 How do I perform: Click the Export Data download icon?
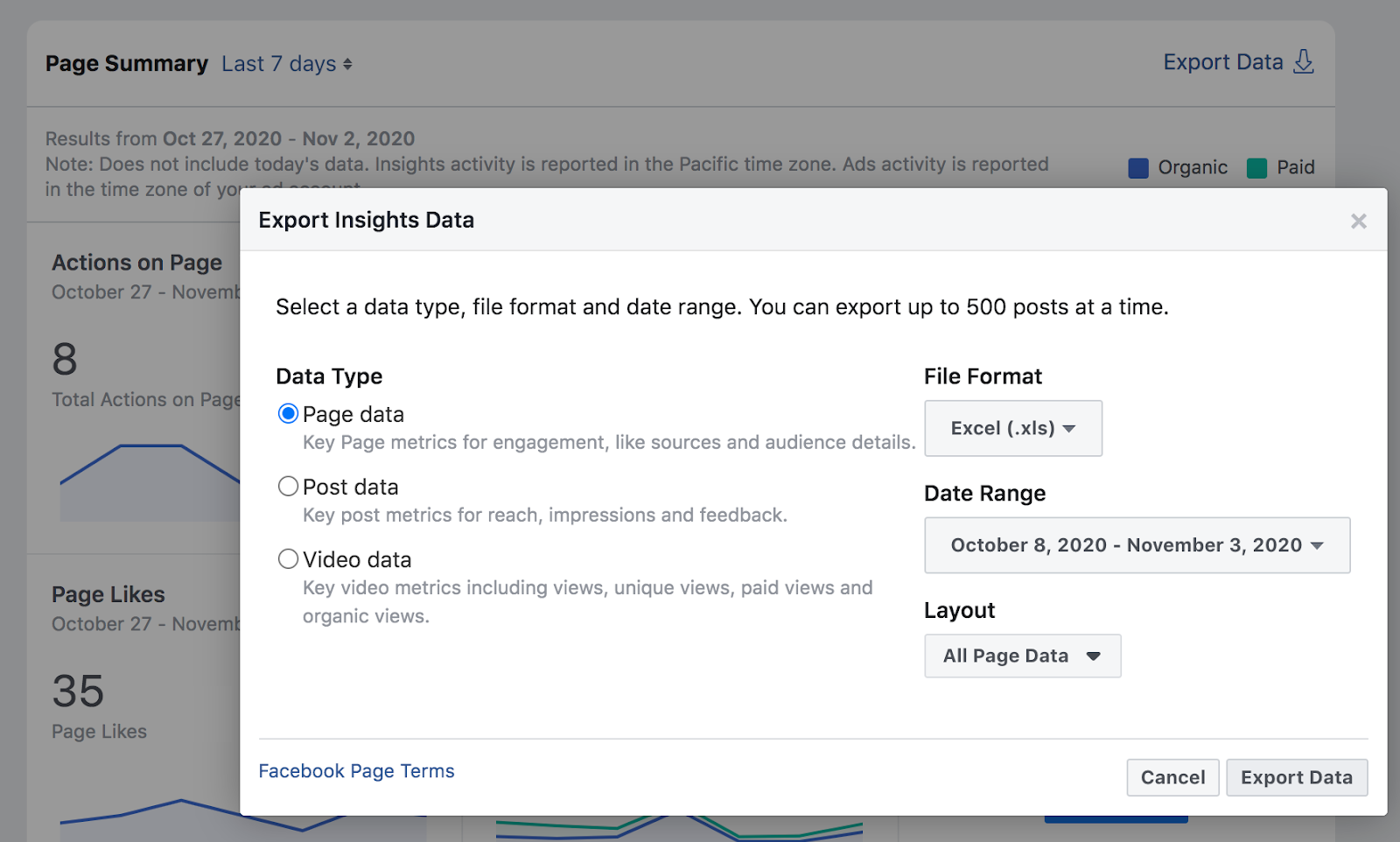[1304, 62]
